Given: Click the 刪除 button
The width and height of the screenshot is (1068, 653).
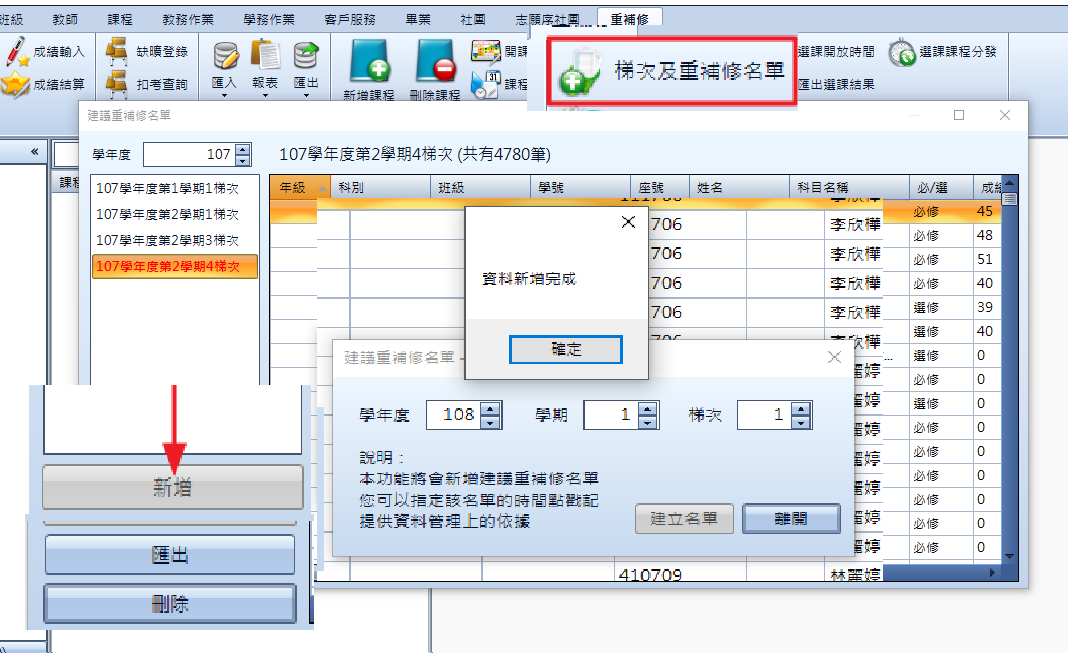Looking at the screenshot, I should (x=170, y=604).
